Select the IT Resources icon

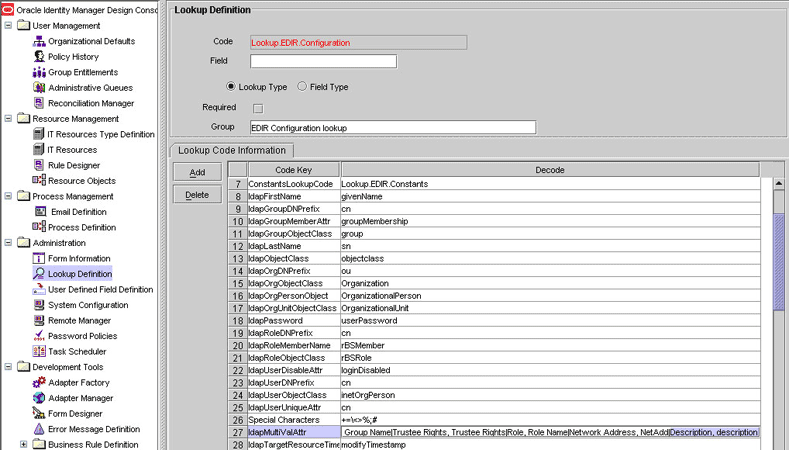pos(39,149)
